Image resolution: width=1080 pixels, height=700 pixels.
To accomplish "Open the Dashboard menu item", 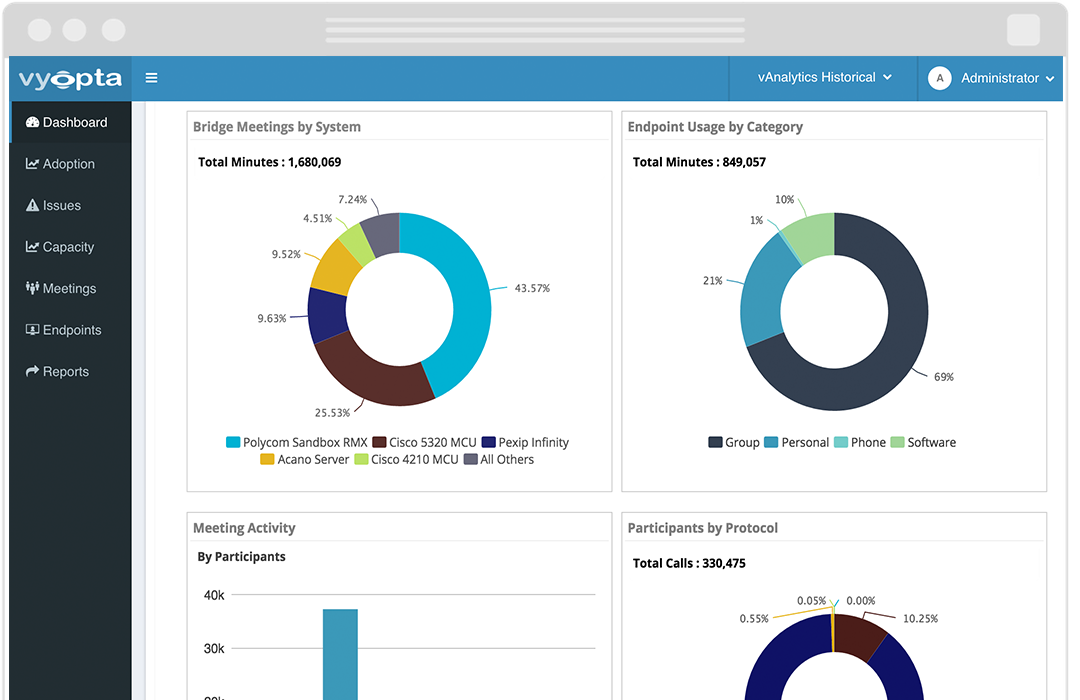I will [x=70, y=122].
